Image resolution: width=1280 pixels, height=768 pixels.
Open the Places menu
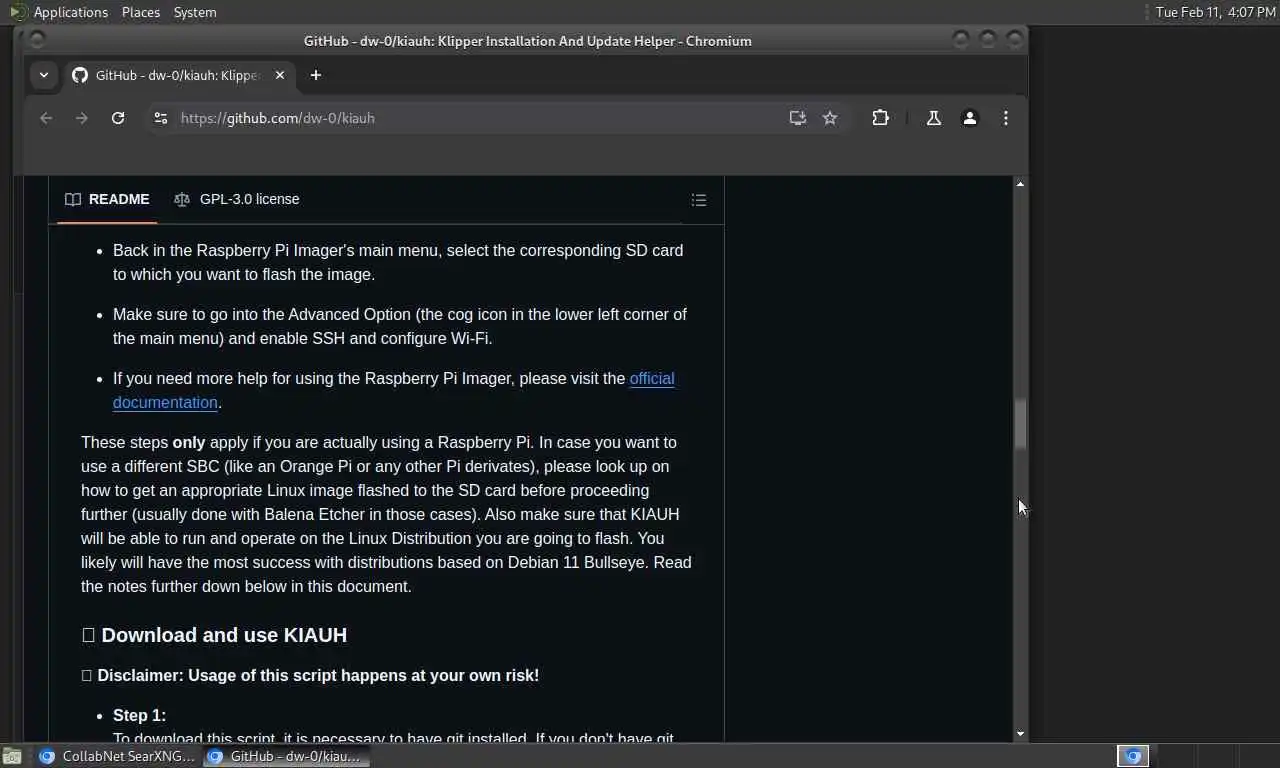pyautogui.click(x=140, y=12)
